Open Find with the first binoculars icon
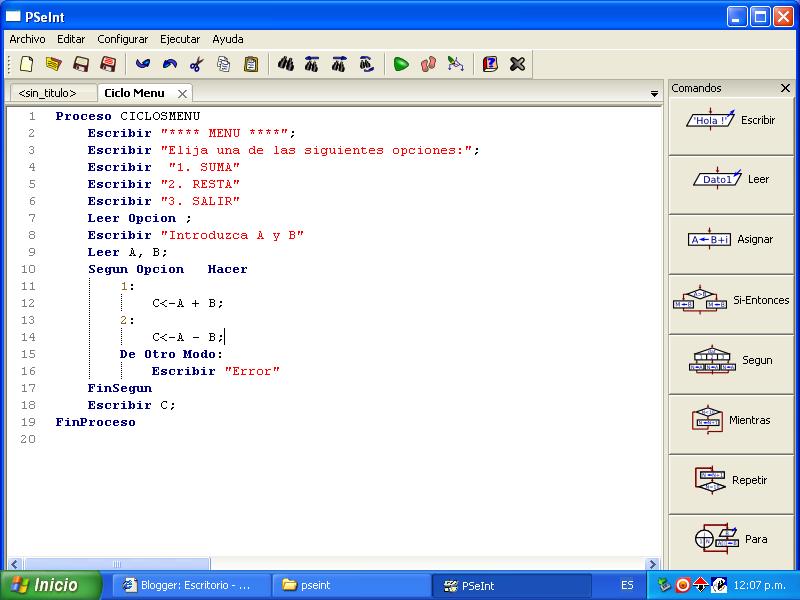Image resolution: width=800 pixels, height=600 pixels. [x=286, y=64]
